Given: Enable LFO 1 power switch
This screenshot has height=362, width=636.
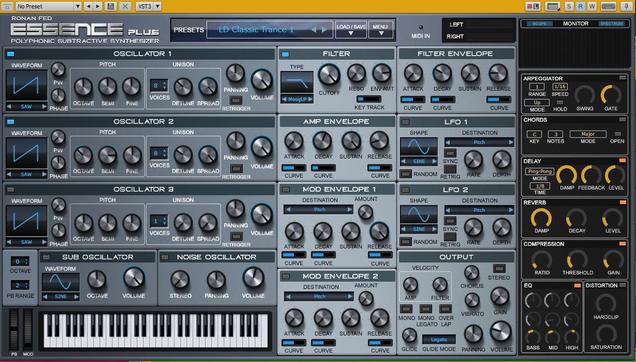Looking at the screenshot, I should click(405, 122).
